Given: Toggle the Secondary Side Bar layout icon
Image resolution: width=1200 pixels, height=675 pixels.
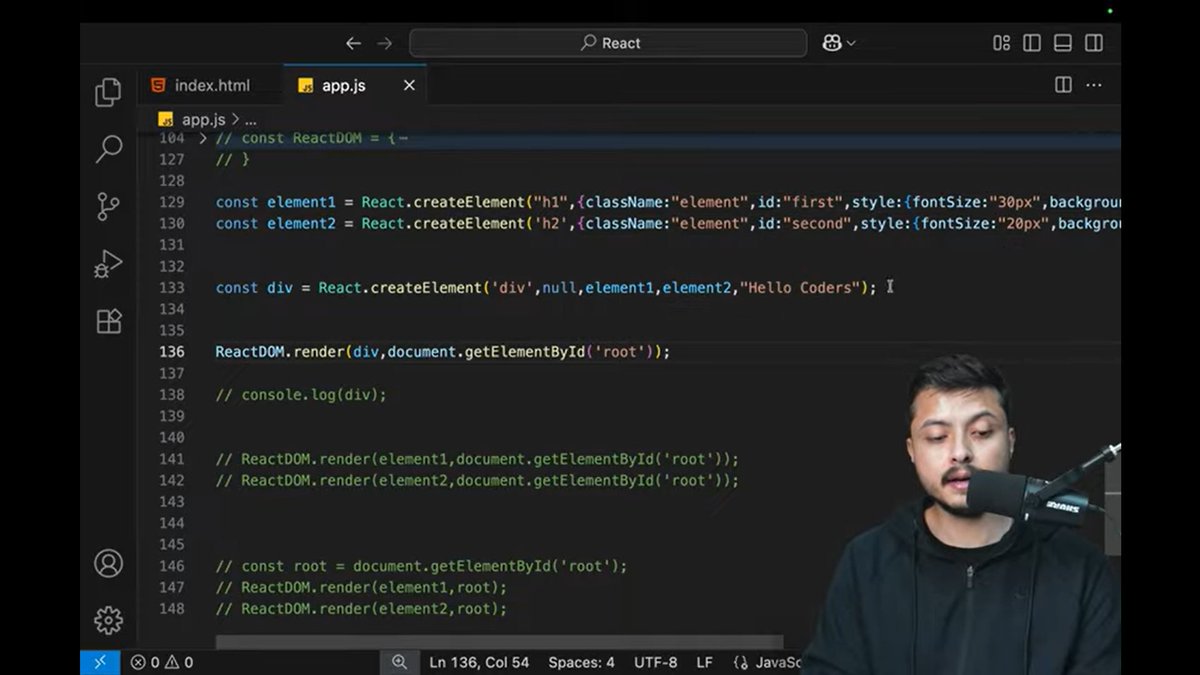Looking at the screenshot, I should [x=1092, y=43].
